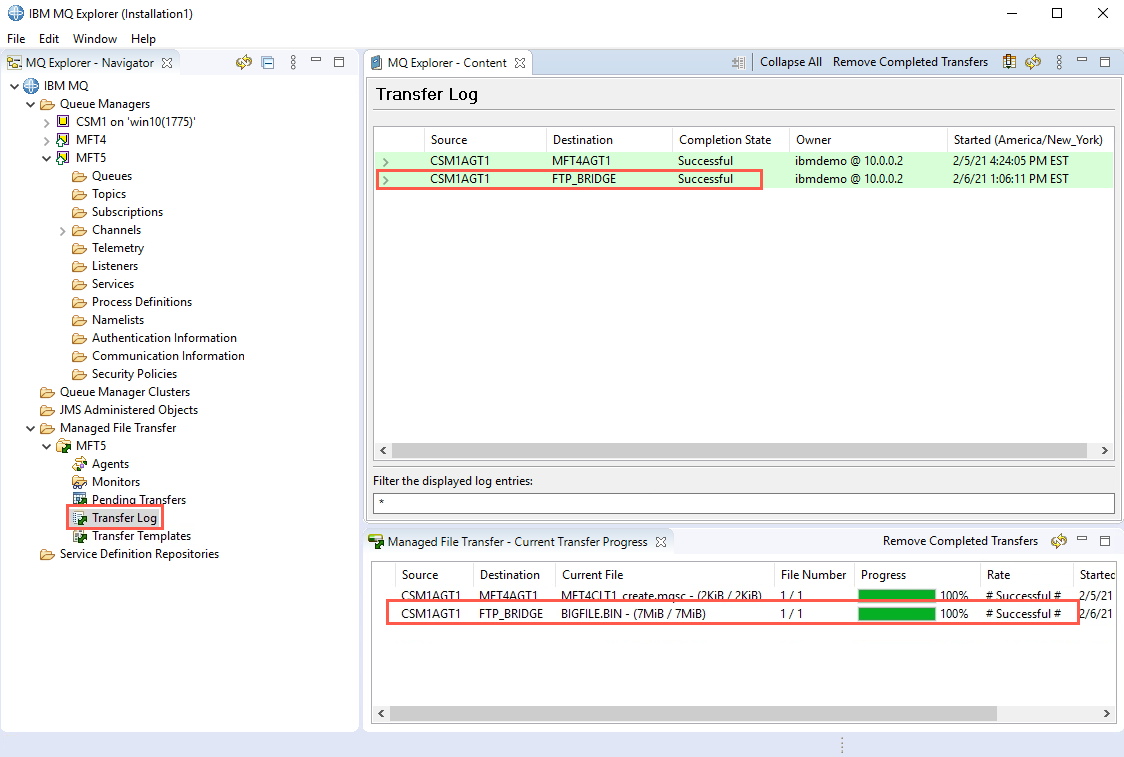
Task: Select the Security Policies folder
Action: click(134, 373)
